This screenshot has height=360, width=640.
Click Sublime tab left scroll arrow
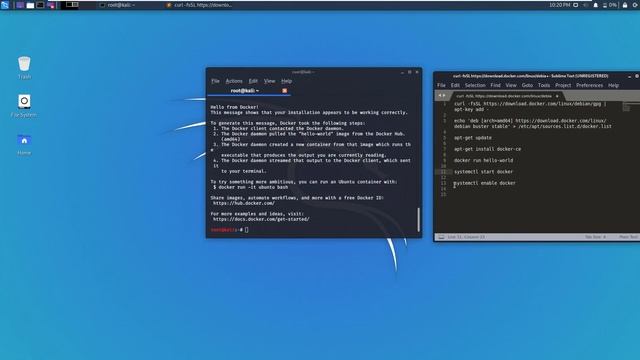[440, 96]
